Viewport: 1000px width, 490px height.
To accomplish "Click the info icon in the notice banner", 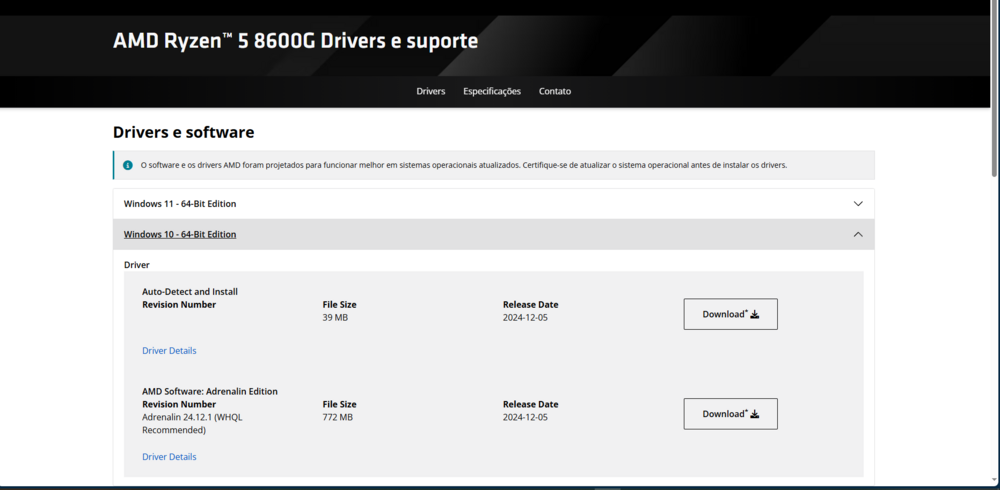I will [127, 165].
